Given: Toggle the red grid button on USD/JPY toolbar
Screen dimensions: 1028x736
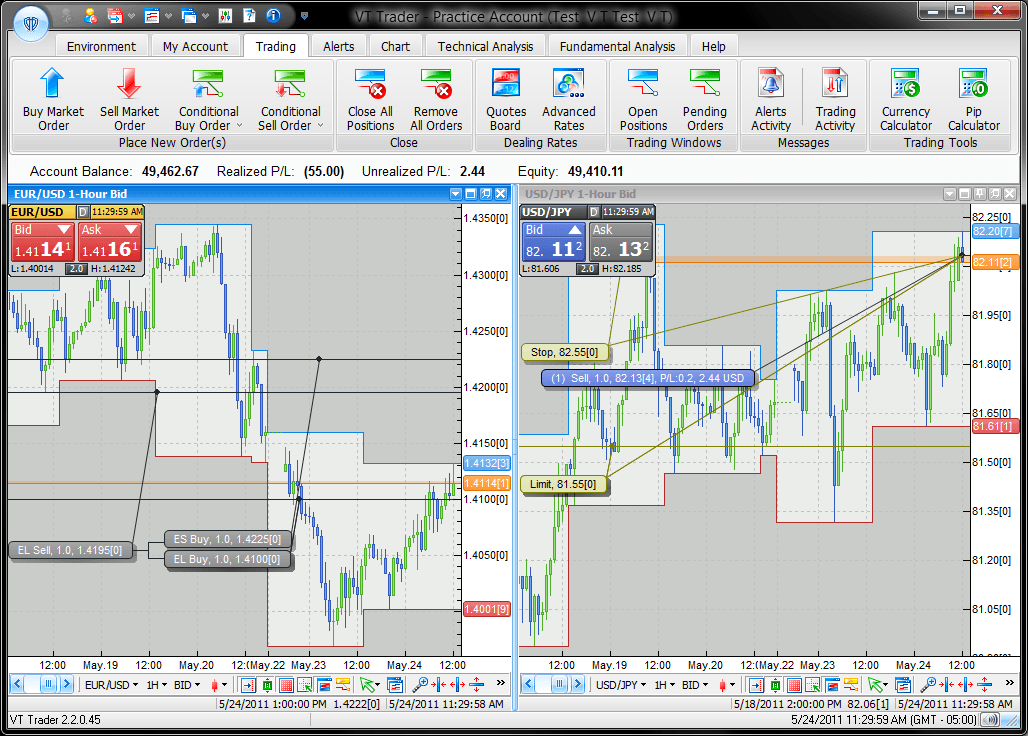Looking at the screenshot, I should pos(794,685).
